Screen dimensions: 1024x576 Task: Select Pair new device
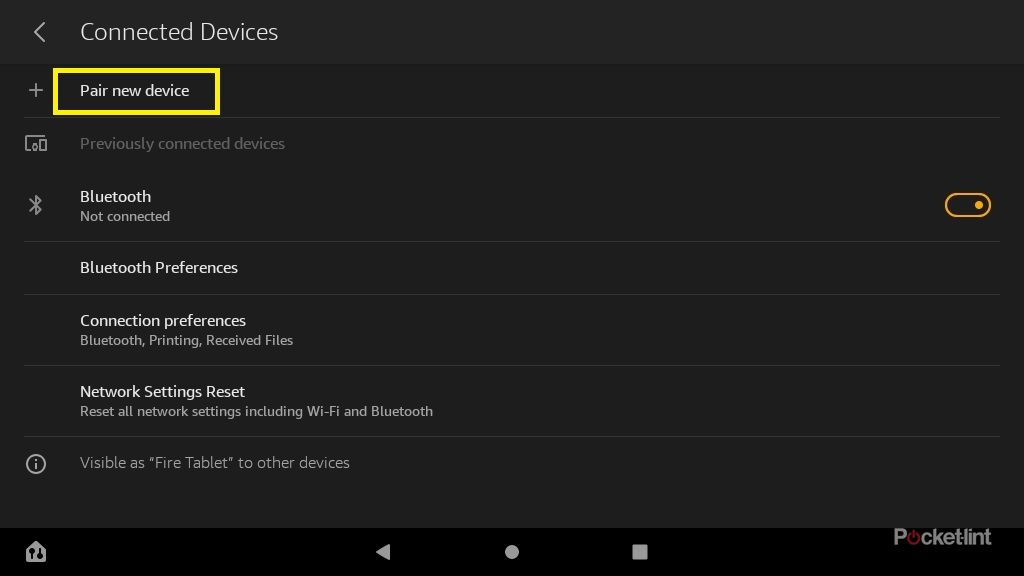tap(135, 91)
